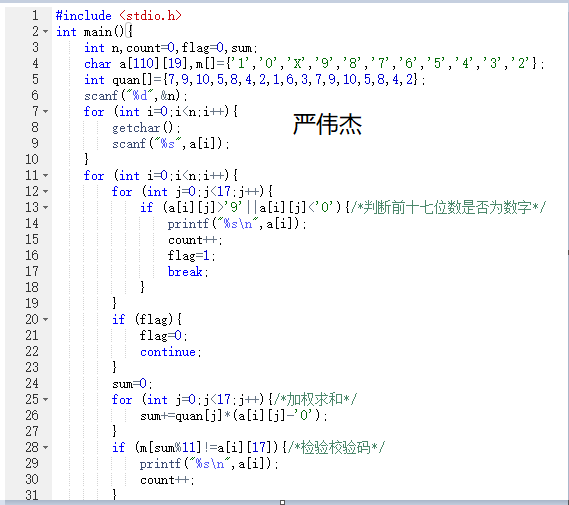Click the closing brace on line 10
569x505 pixels.
click(86, 159)
